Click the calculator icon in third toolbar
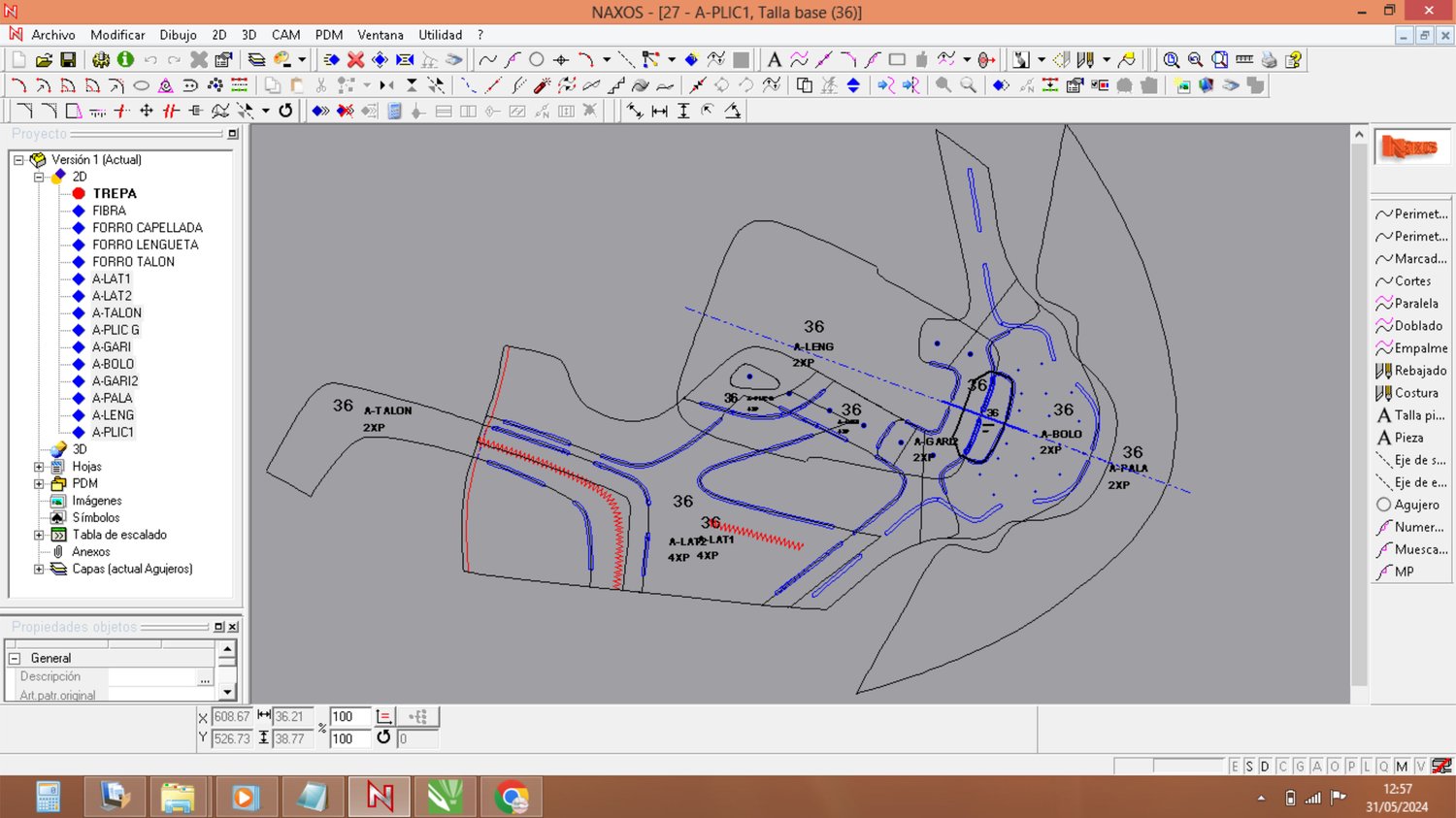This screenshot has width=1456, height=818. pyautogui.click(x=394, y=111)
